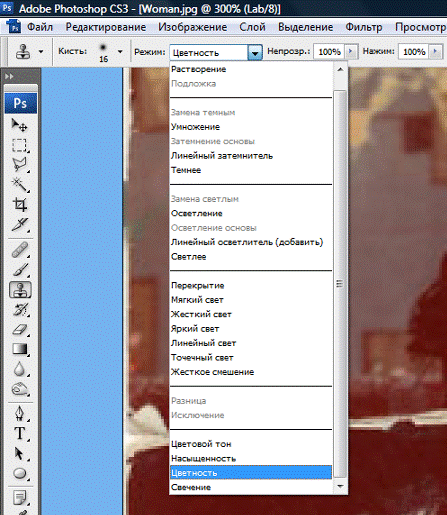447x515 pixels.
Task: Choose Жесткое смешение blend mode
Action: [251, 372]
